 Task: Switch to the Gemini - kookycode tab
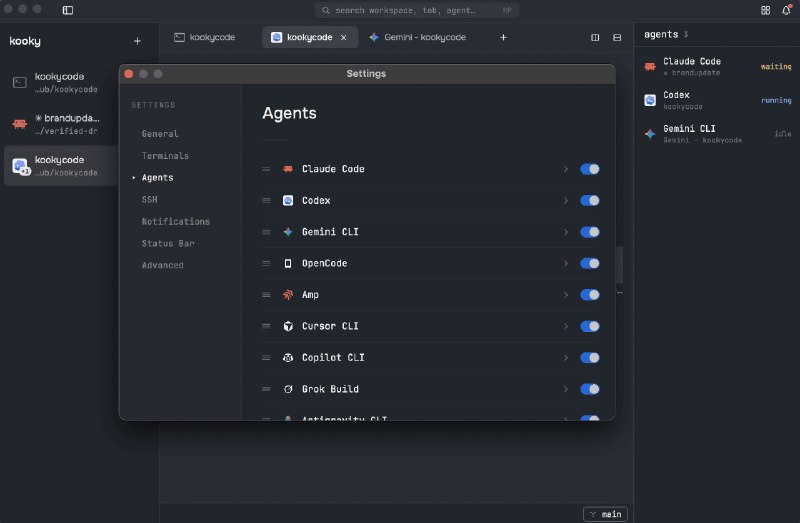coord(418,37)
